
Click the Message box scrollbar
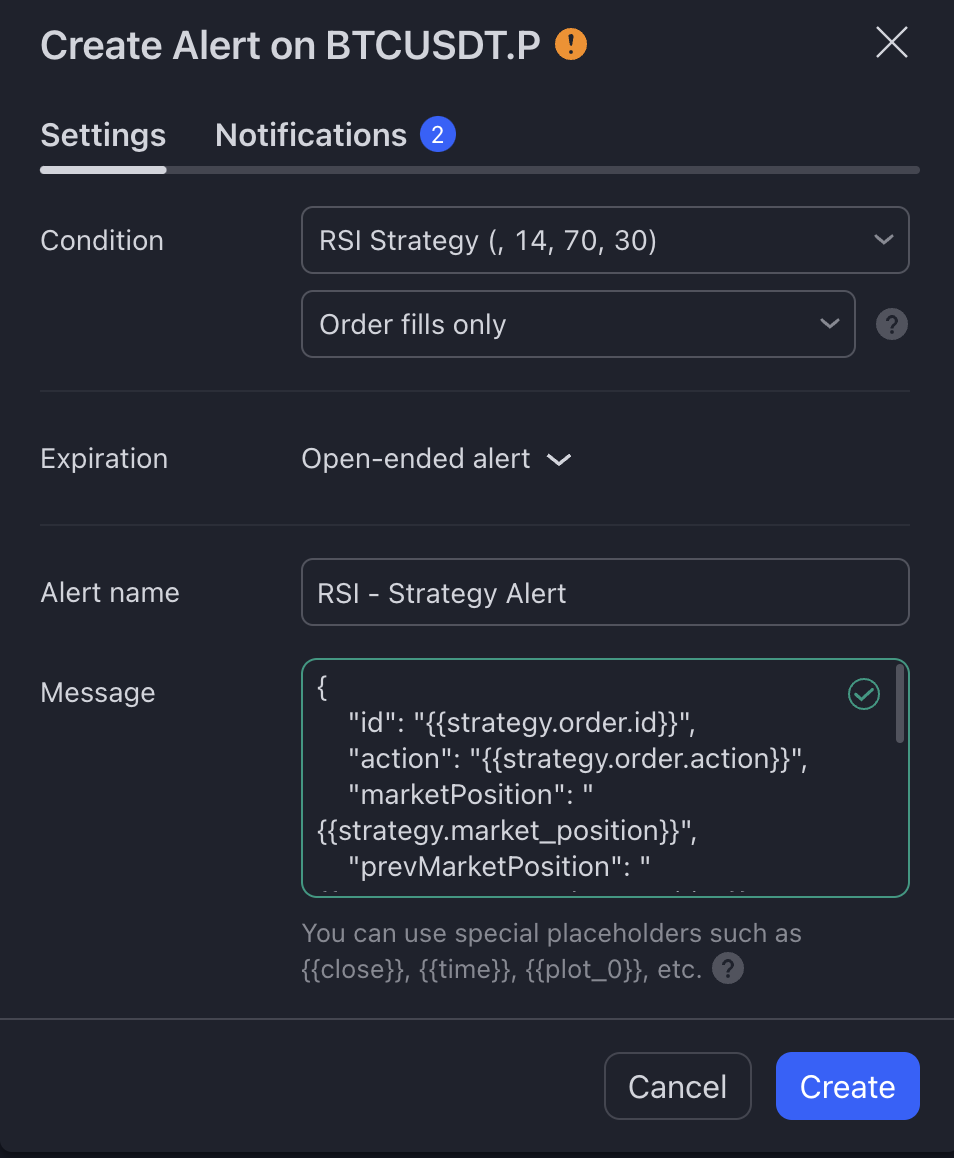coord(900,705)
